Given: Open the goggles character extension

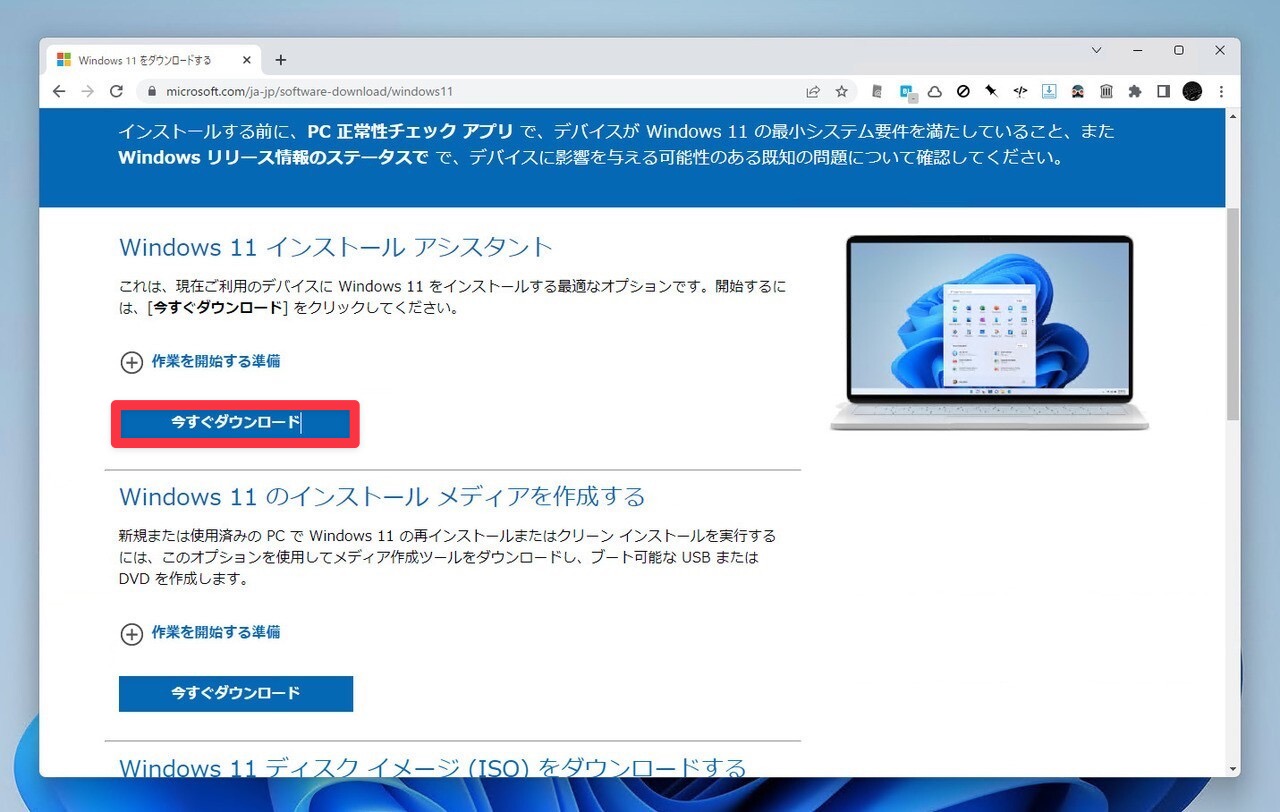Looking at the screenshot, I should pos(1078,91).
